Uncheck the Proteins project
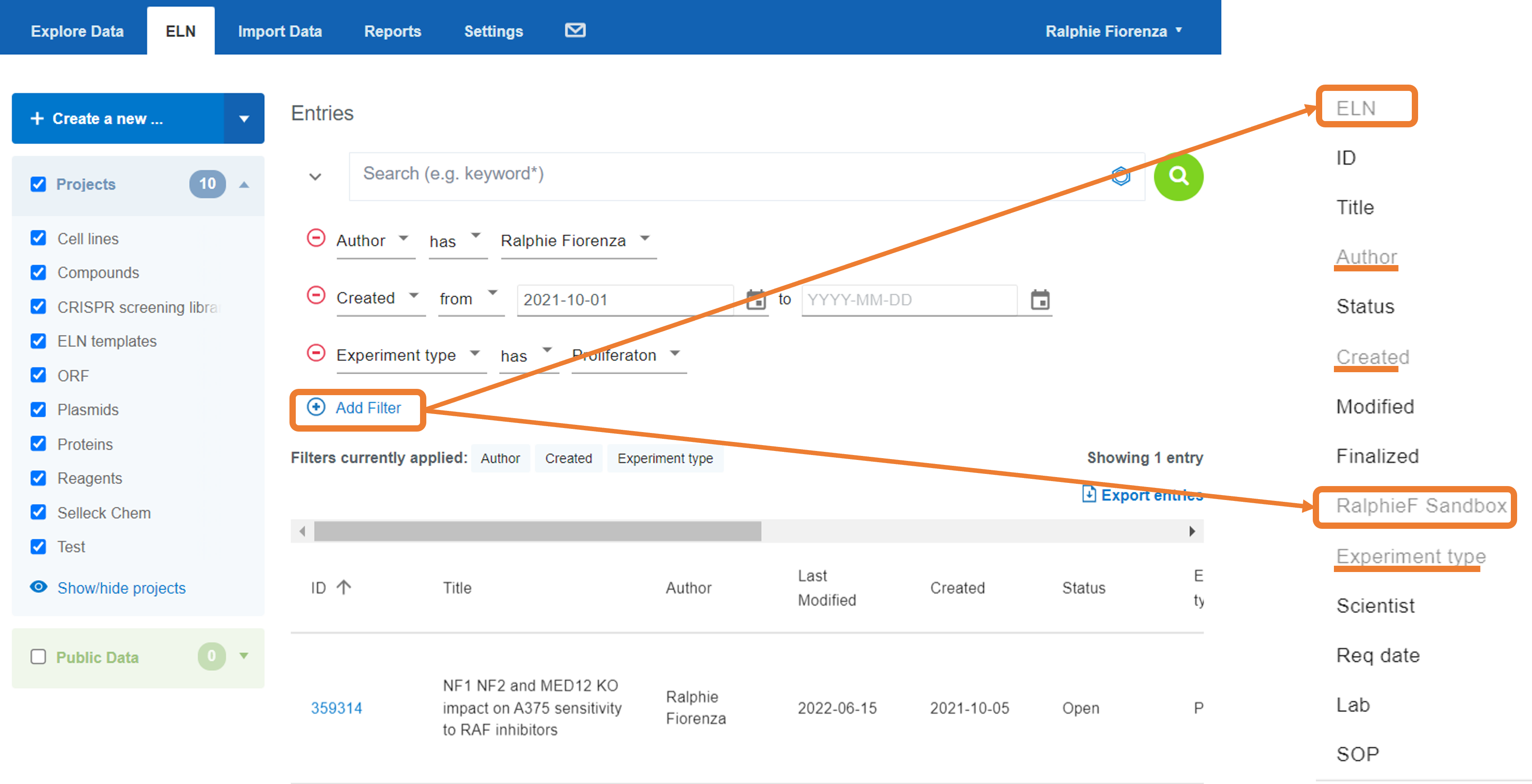Screen dimensions: 1532x784 point(38,444)
